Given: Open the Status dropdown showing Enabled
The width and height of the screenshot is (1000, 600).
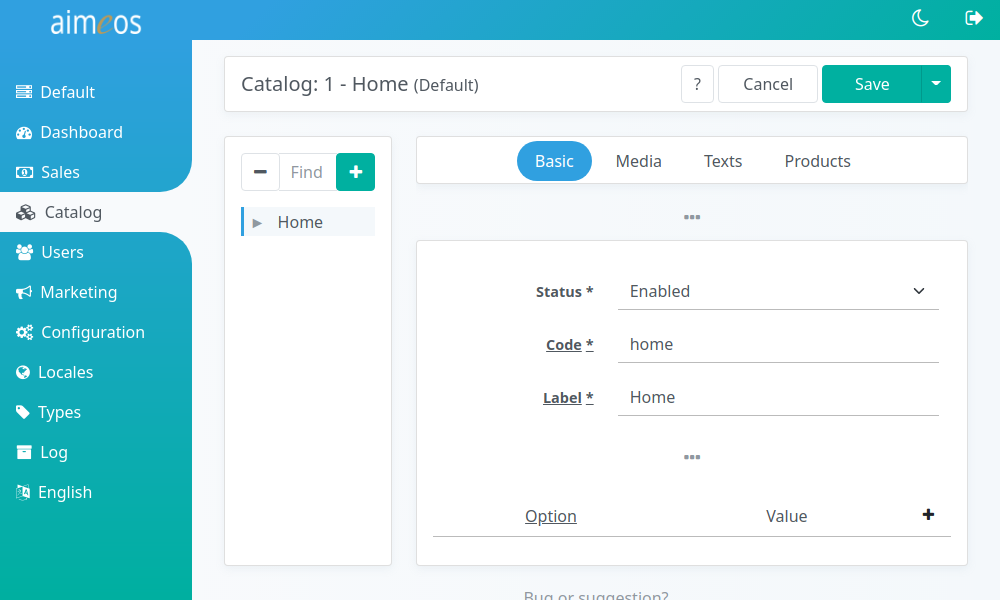Looking at the screenshot, I should point(778,291).
